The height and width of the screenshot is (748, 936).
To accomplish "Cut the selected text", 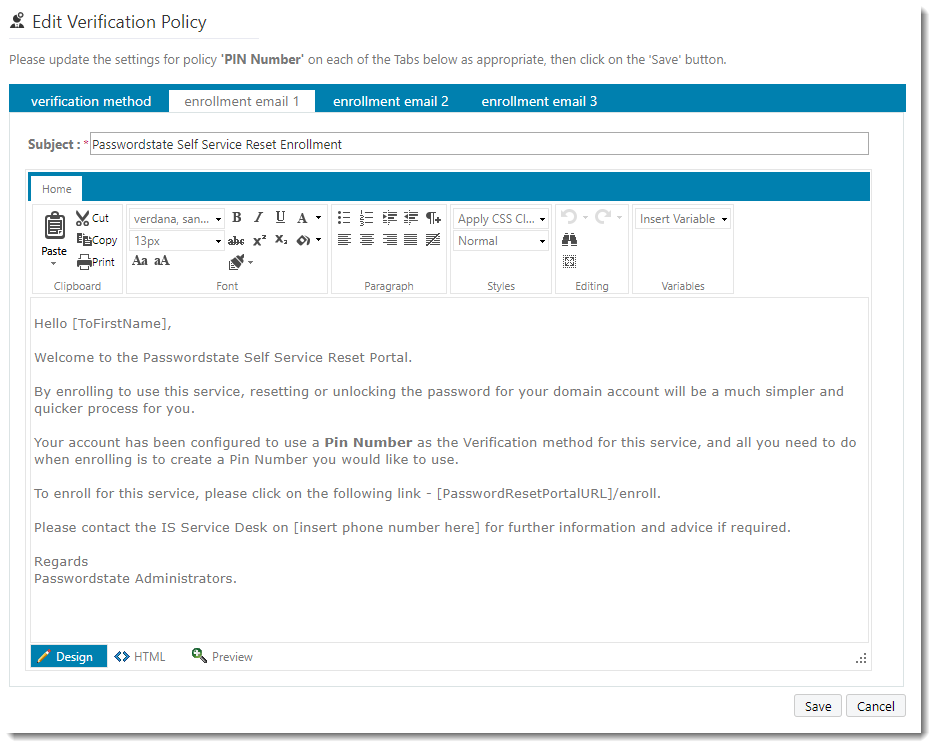I will click(93, 218).
